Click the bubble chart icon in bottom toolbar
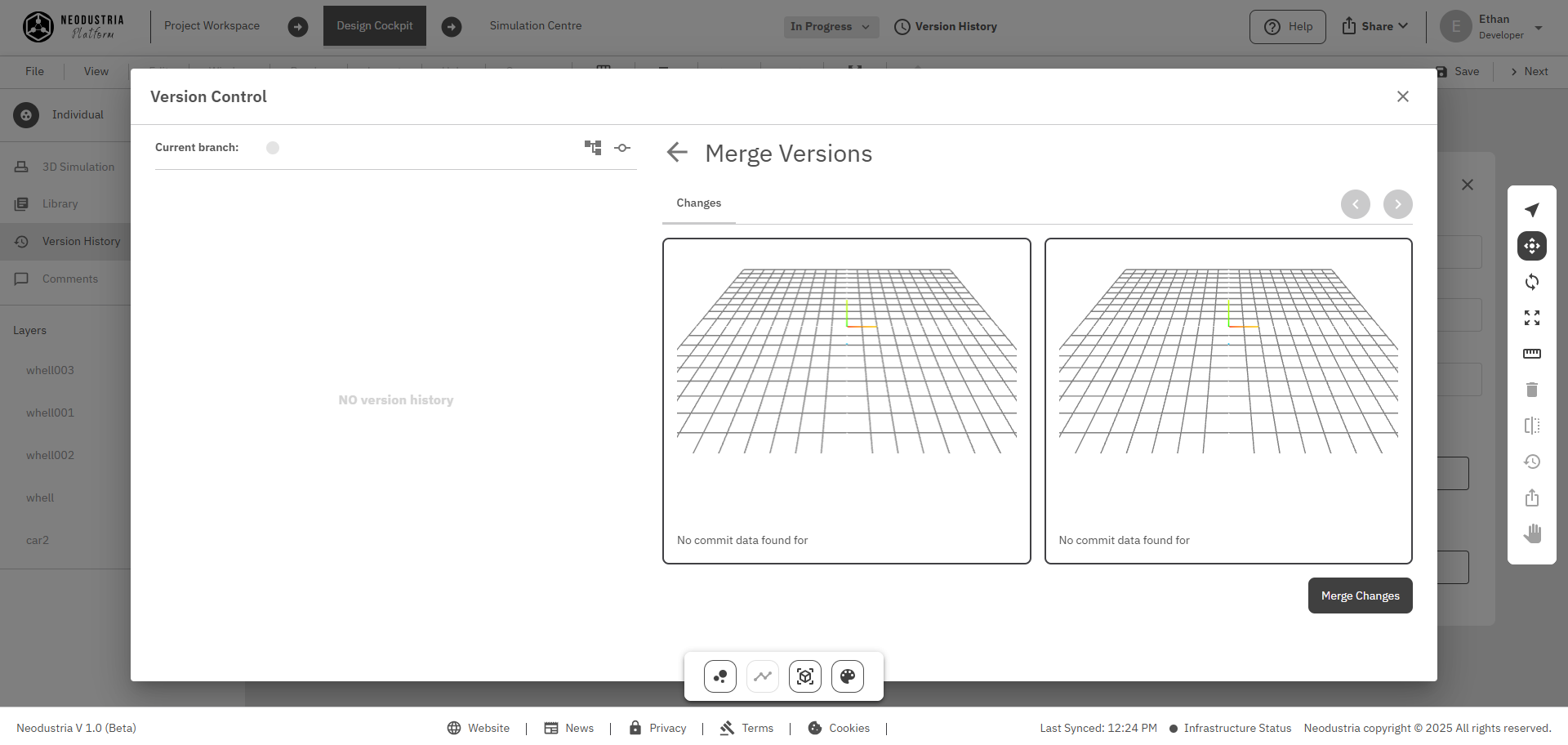 pos(719,676)
